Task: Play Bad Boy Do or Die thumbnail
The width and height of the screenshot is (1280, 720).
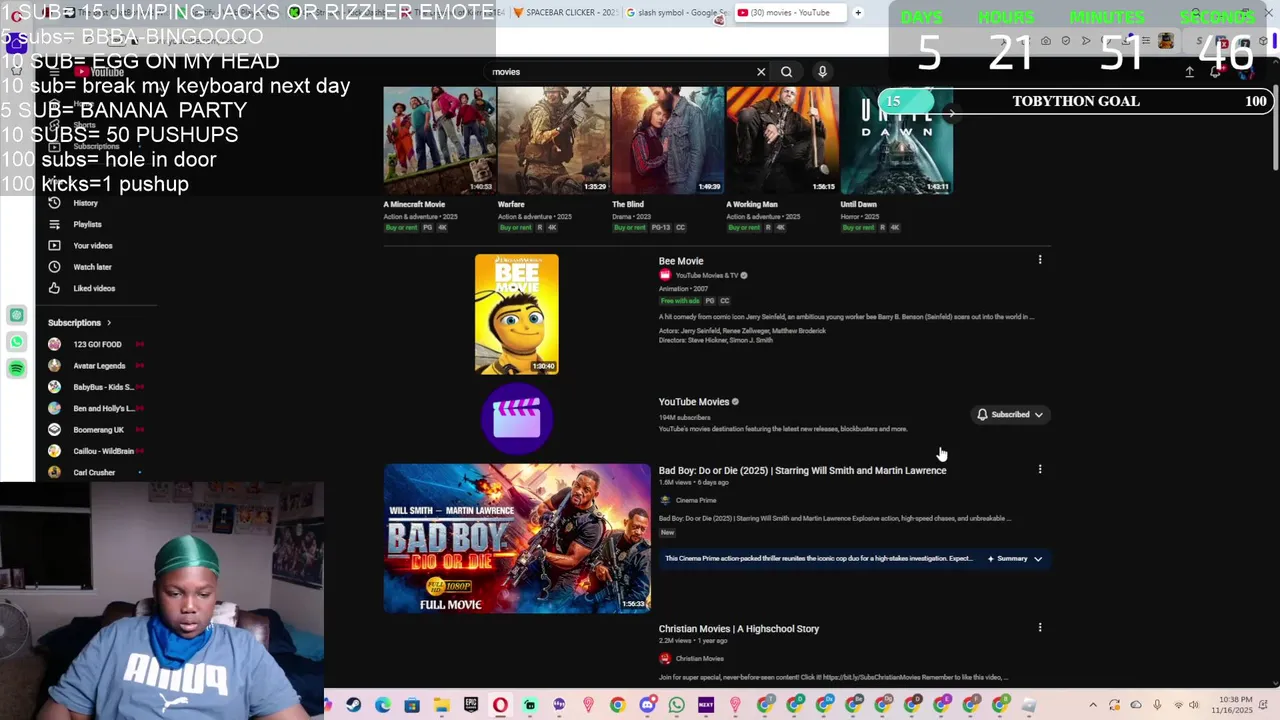Action: 517,538
